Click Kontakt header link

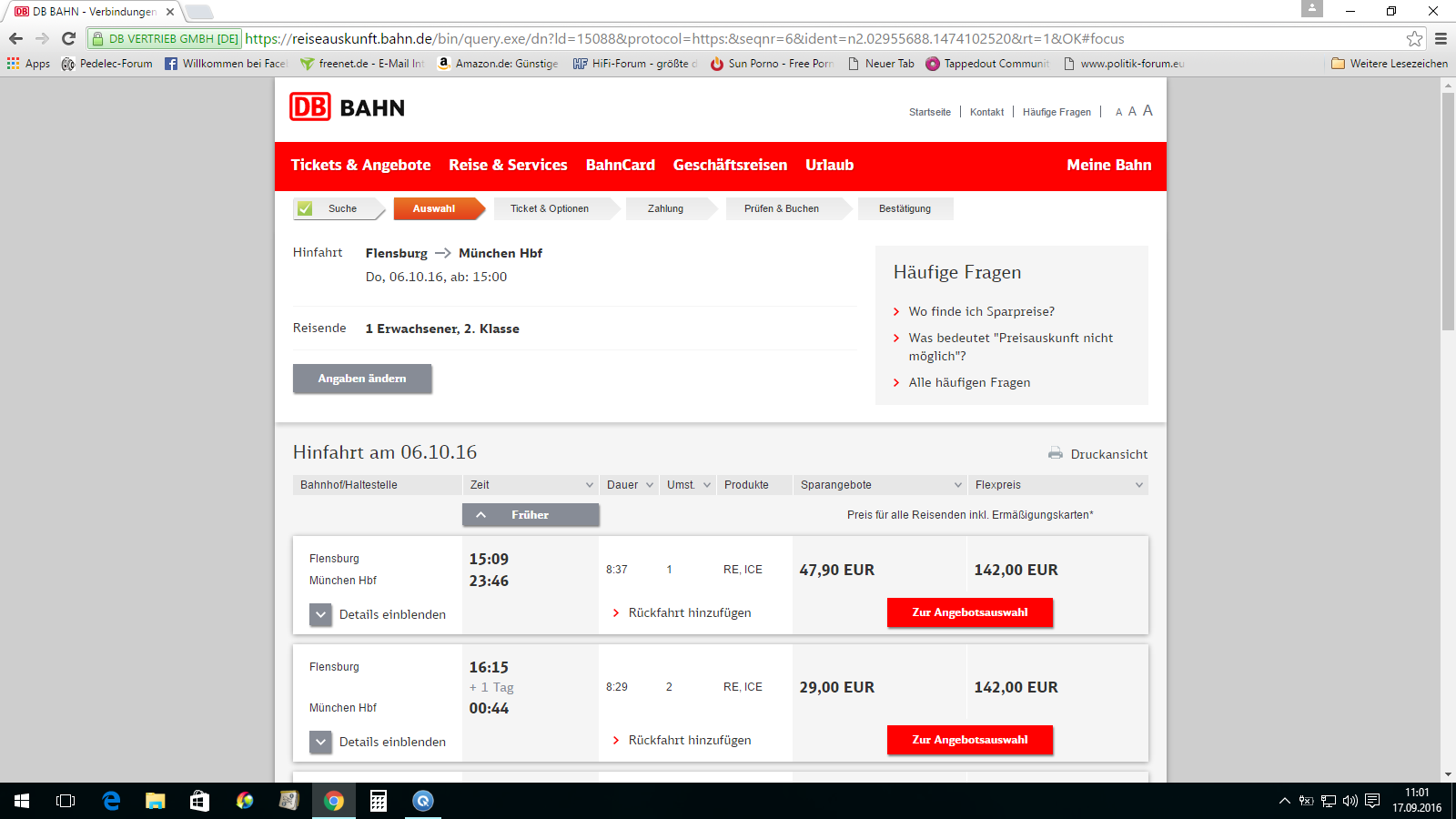[x=986, y=113]
